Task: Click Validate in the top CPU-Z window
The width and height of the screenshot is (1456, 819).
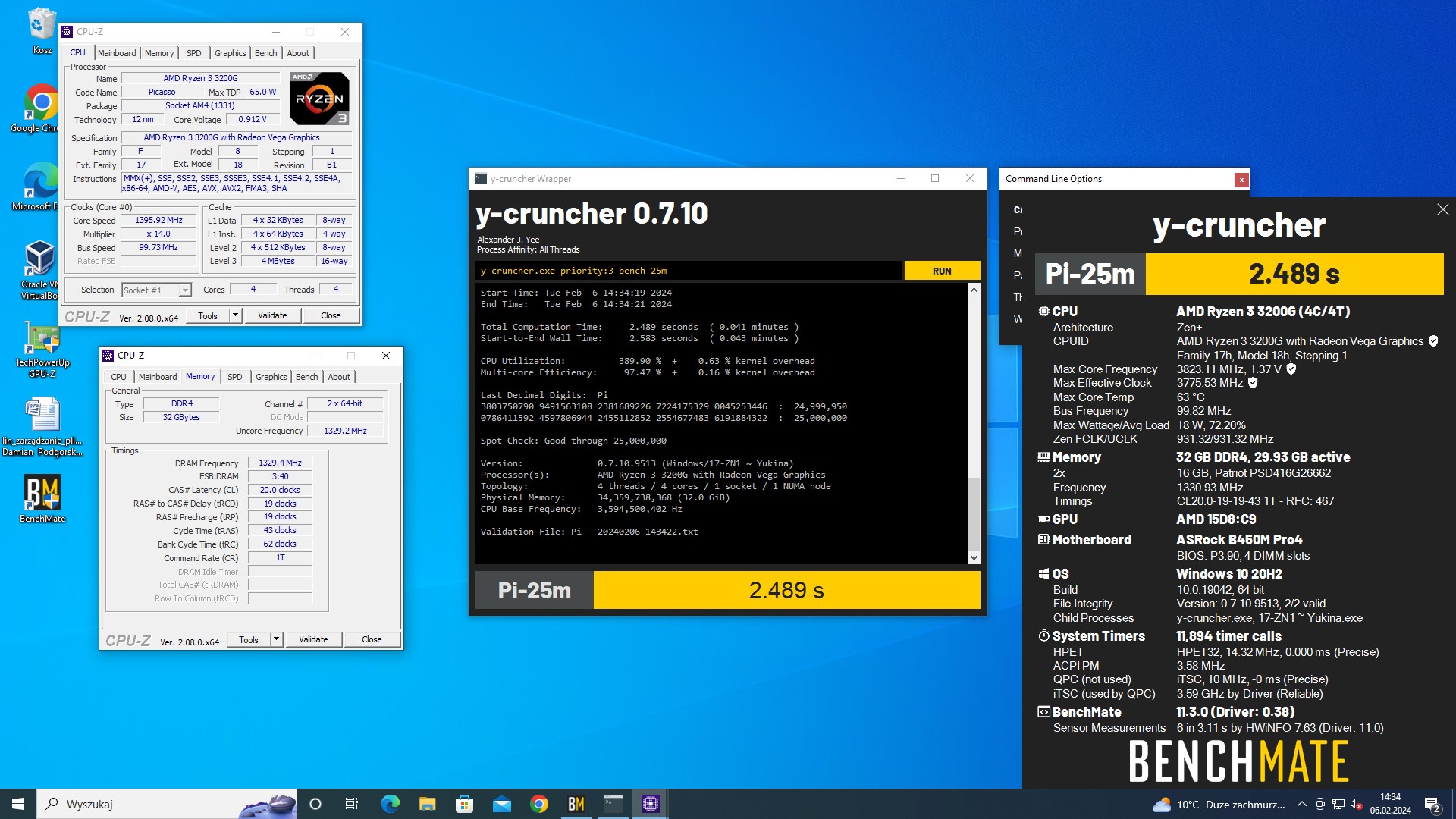Action: point(272,315)
